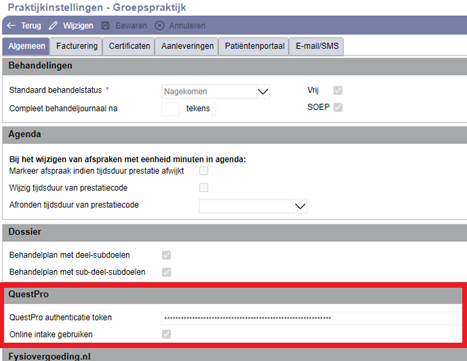Toggle the Vrij checkbox
The width and height of the screenshot is (467, 361).
tap(338, 90)
